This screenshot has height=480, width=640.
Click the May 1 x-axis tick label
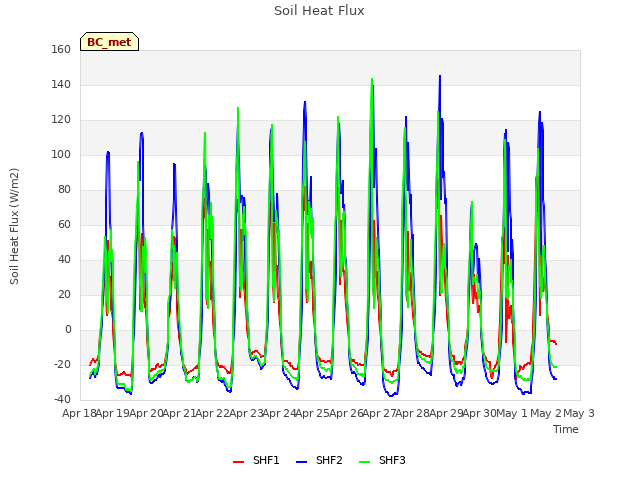(x=512, y=413)
